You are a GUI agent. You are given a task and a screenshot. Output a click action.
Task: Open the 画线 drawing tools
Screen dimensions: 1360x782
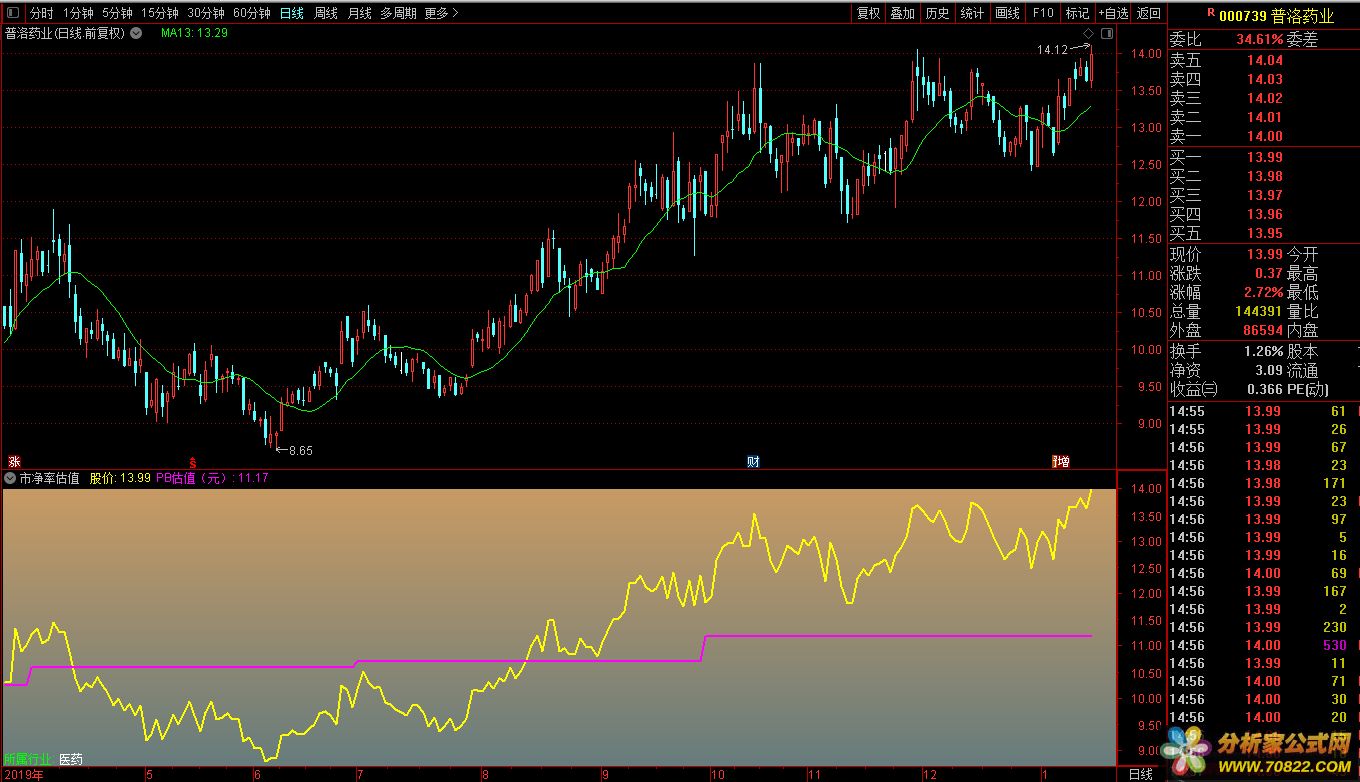click(x=1007, y=13)
